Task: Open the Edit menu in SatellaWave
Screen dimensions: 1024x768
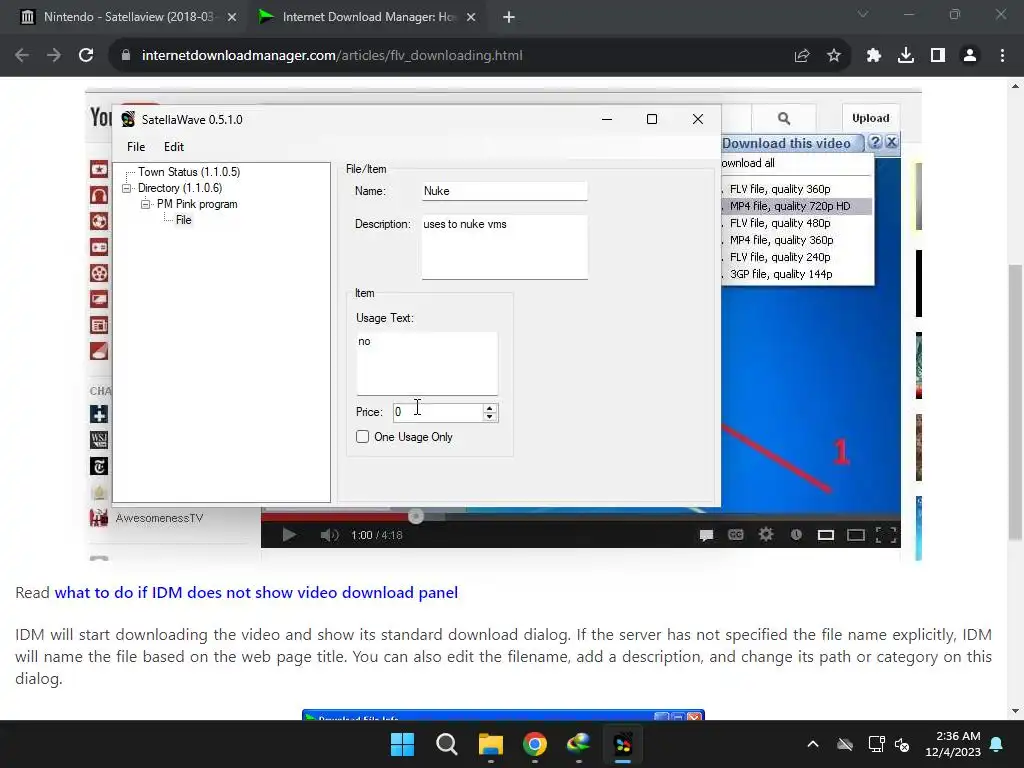Action: pos(174,147)
